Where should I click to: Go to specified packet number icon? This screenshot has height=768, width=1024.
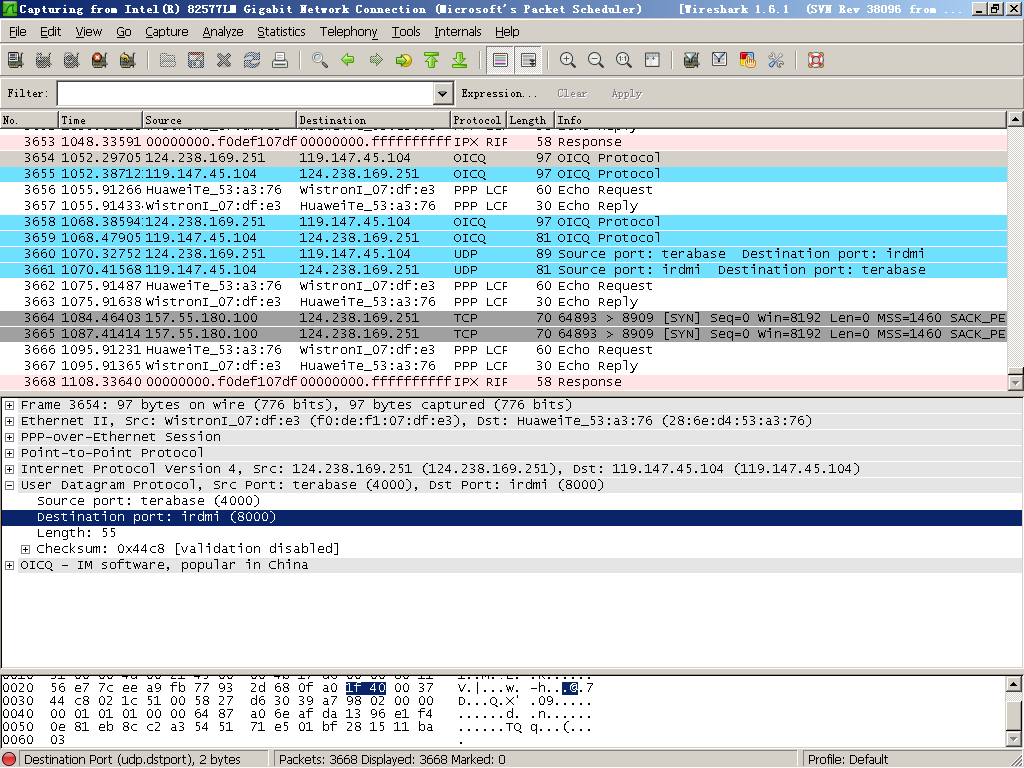pyautogui.click(x=404, y=61)
